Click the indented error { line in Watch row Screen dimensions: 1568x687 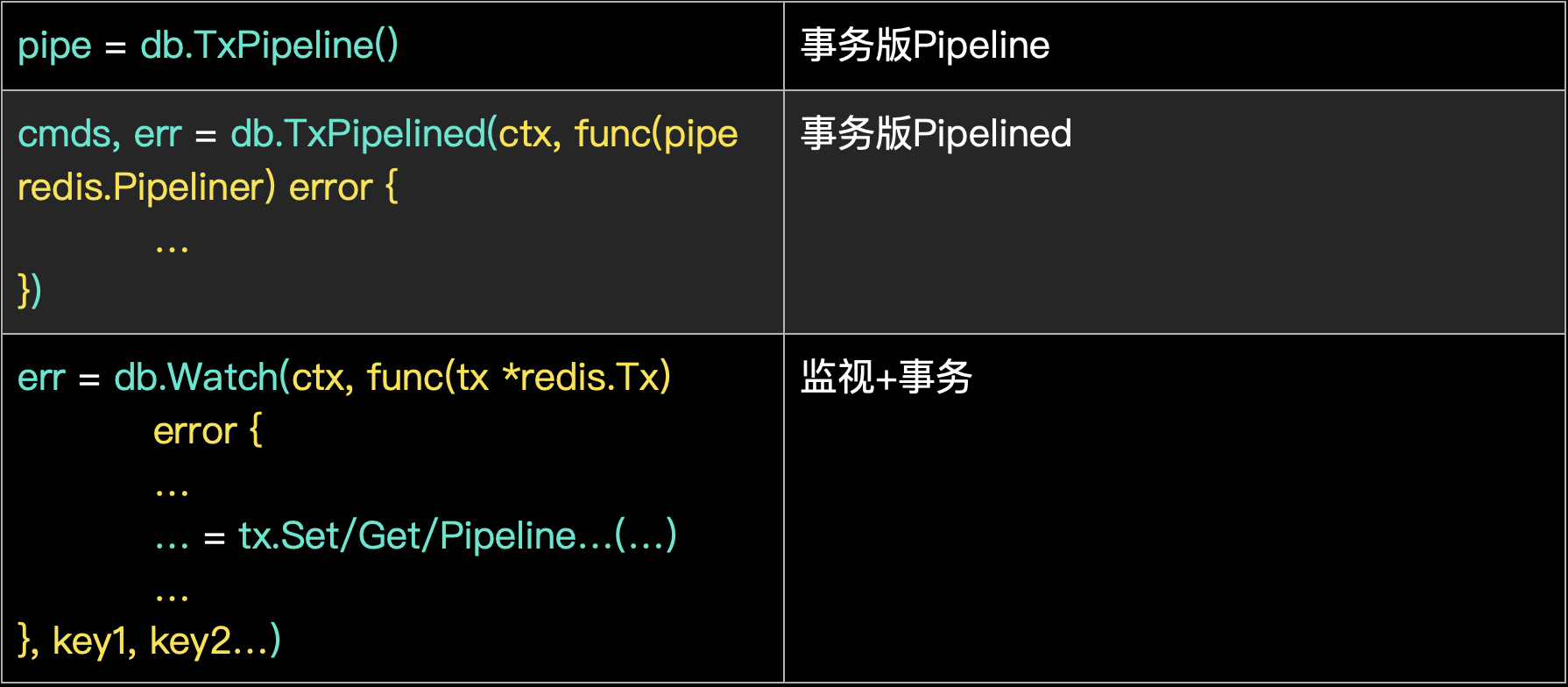point(208,431)
